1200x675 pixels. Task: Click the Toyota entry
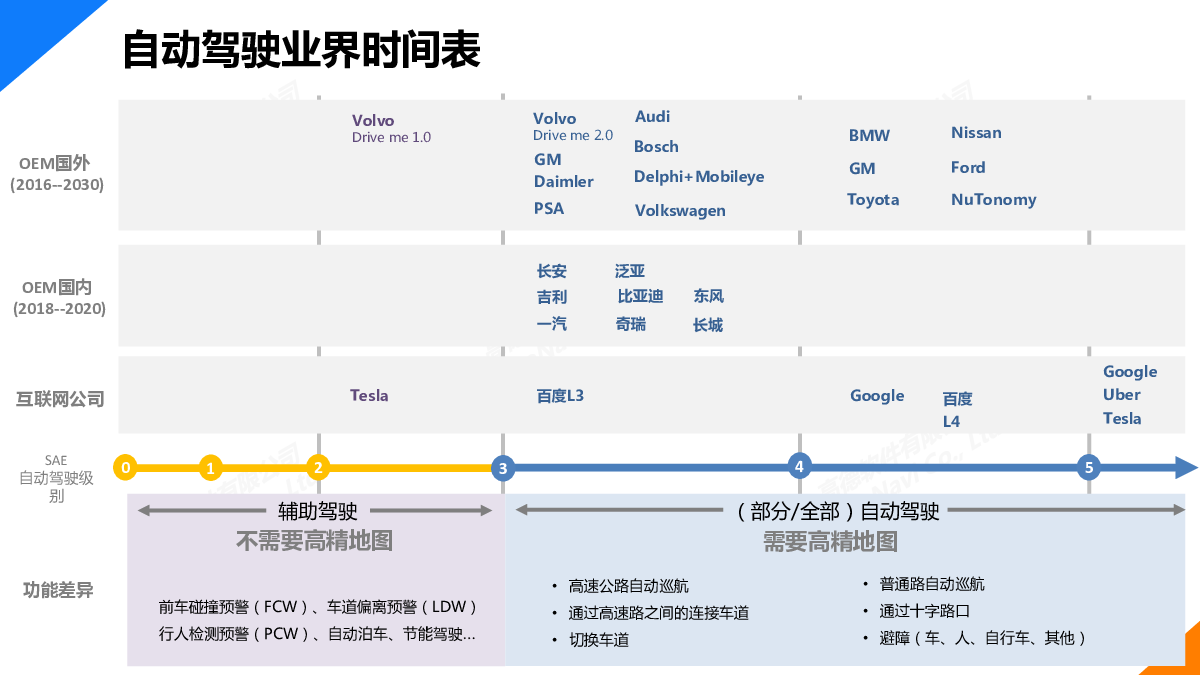pyautogui.click(x=873, y=200)
